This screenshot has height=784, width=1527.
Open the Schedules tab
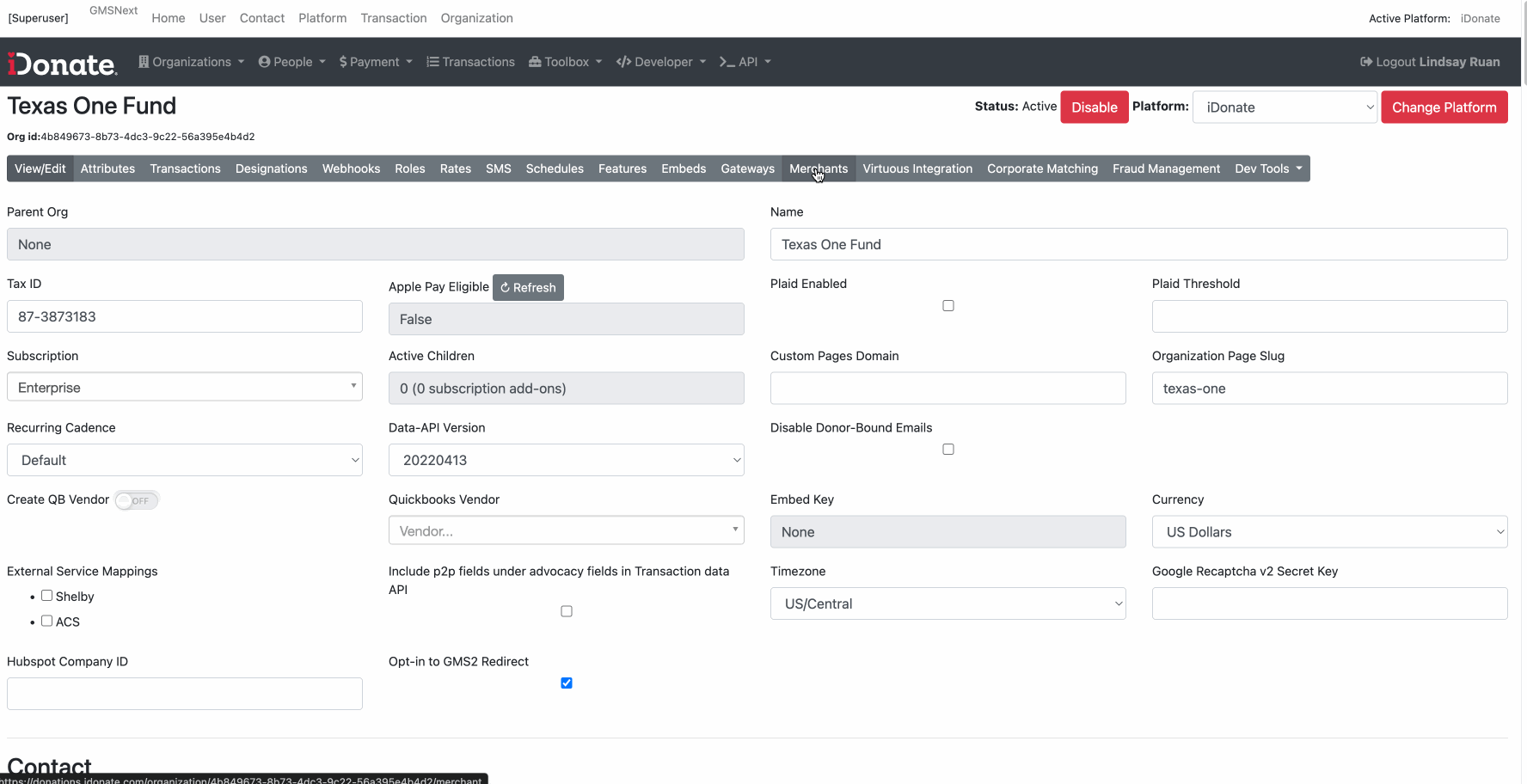(555, 168)
